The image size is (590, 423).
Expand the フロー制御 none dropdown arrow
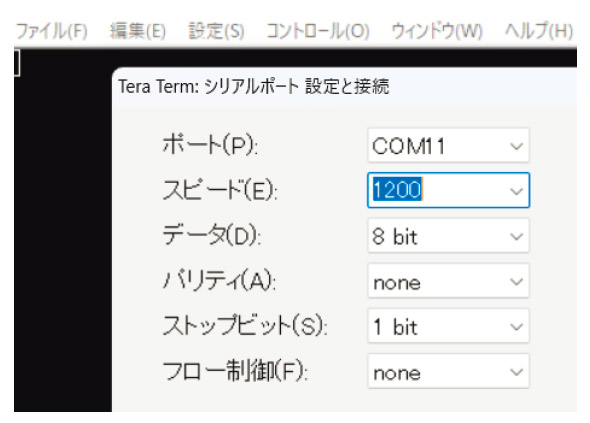pos(516,372)
